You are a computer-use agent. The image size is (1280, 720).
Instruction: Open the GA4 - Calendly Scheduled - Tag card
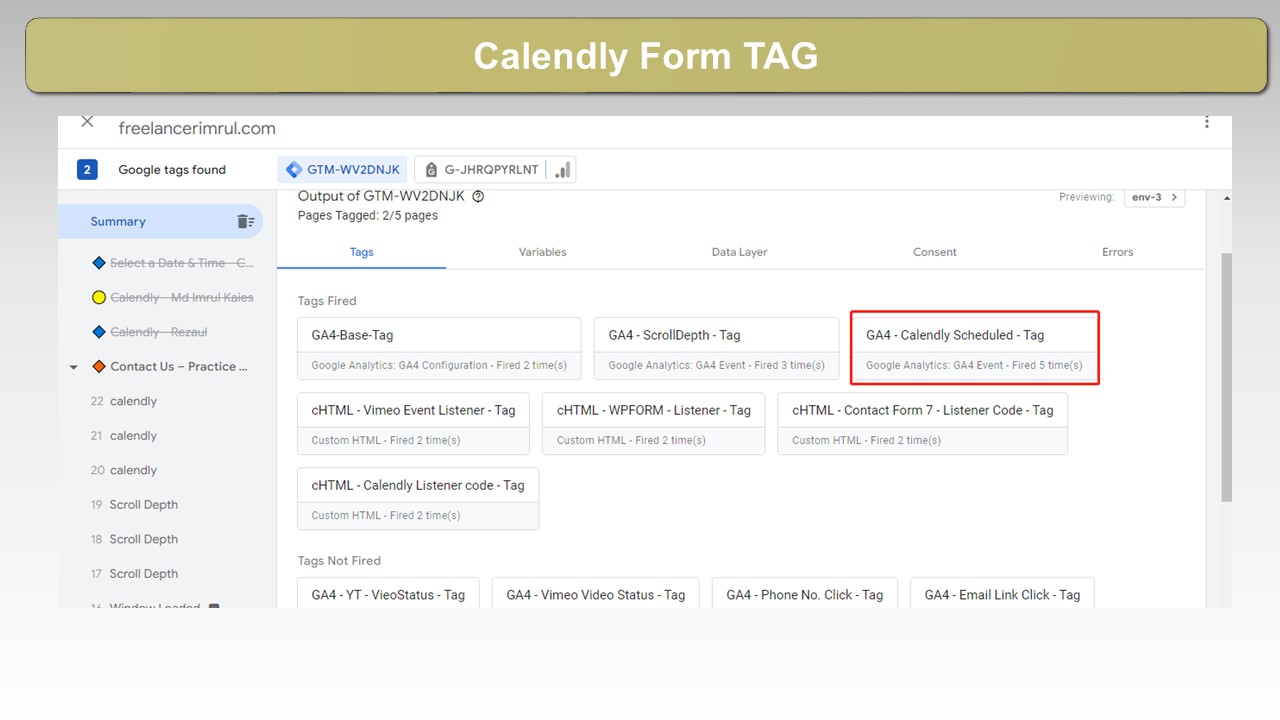point(975,349)
